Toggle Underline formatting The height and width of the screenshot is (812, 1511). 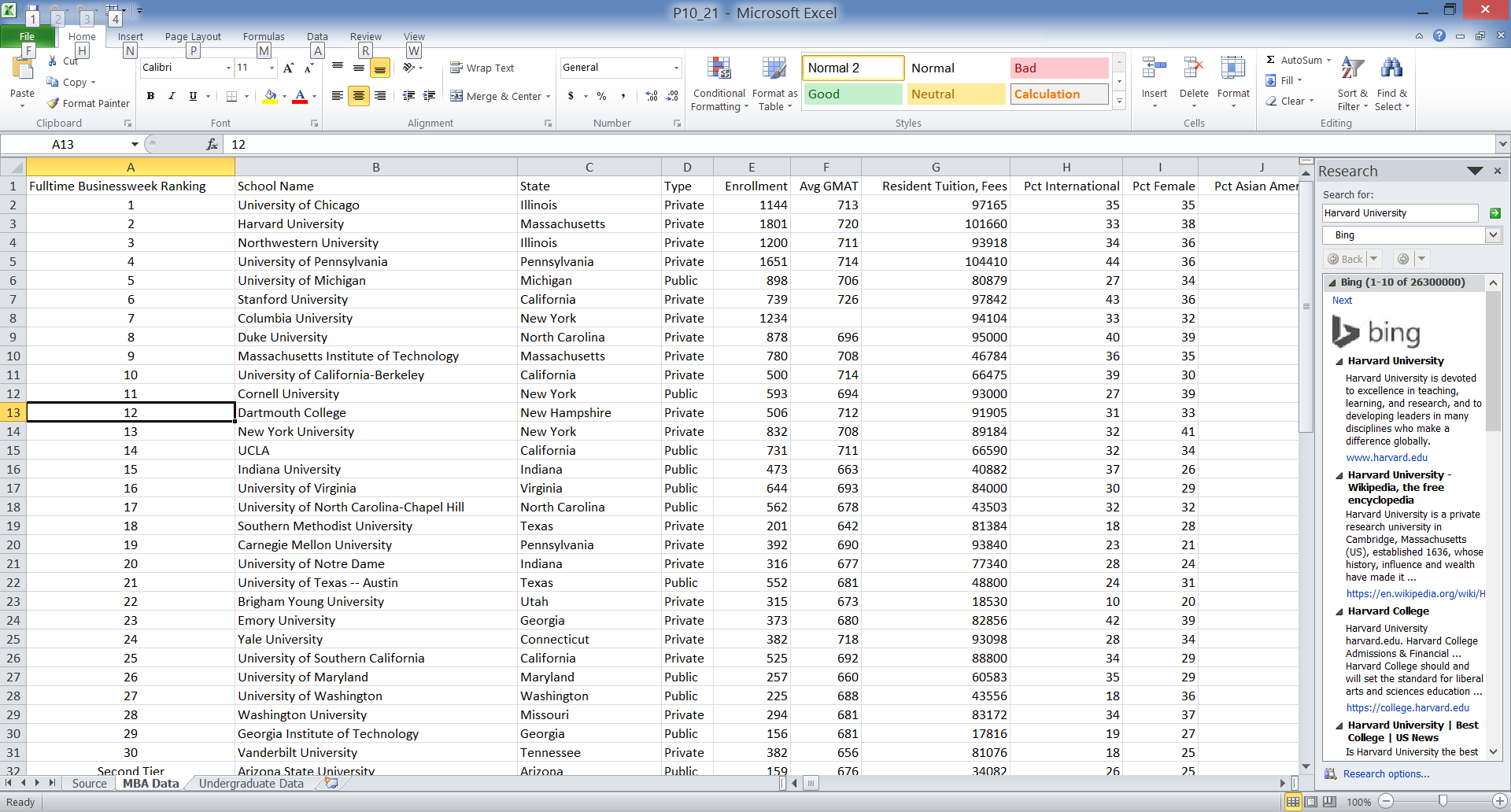[193, 96]
